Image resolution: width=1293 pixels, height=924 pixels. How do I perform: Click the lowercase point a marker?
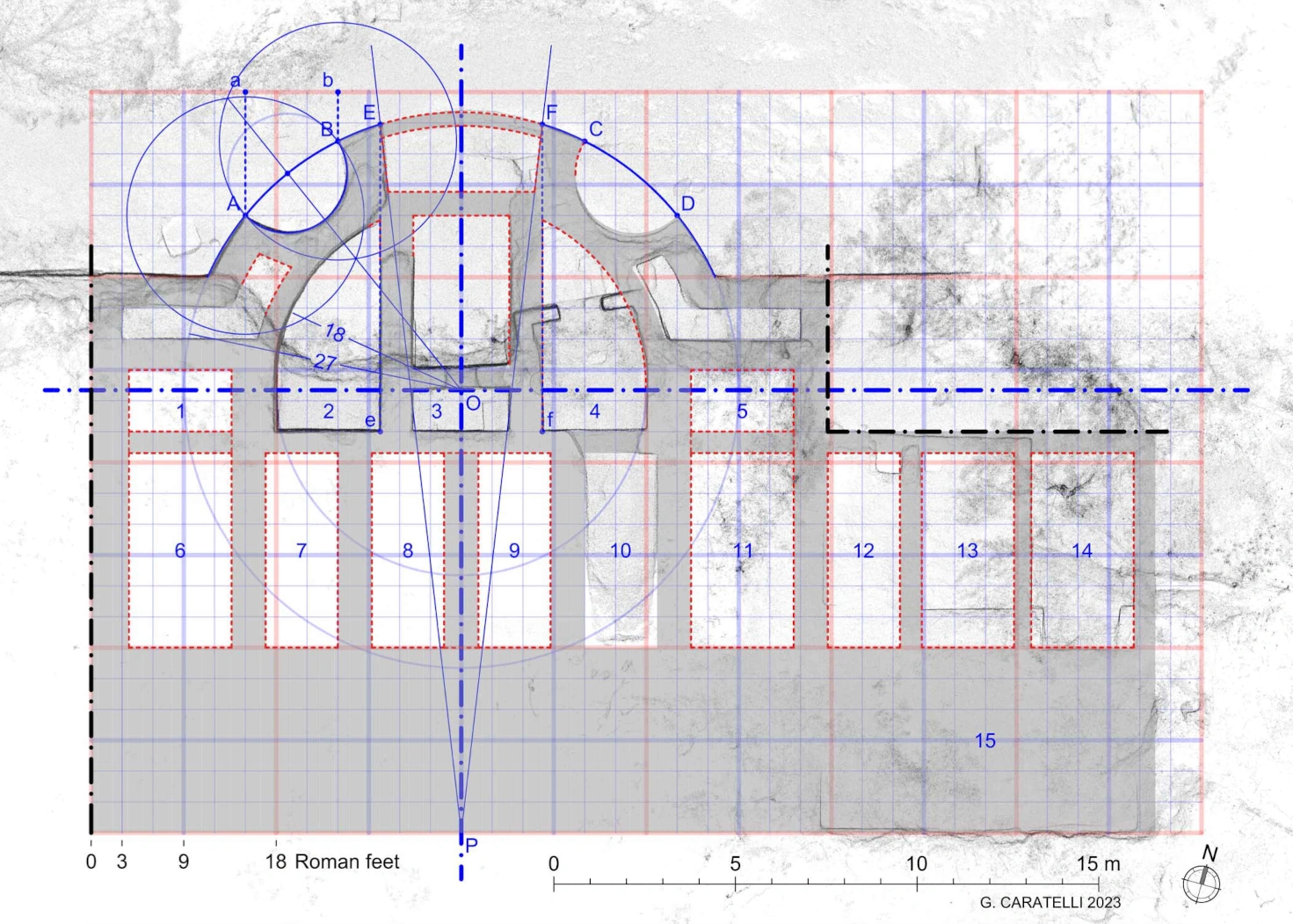245,92
